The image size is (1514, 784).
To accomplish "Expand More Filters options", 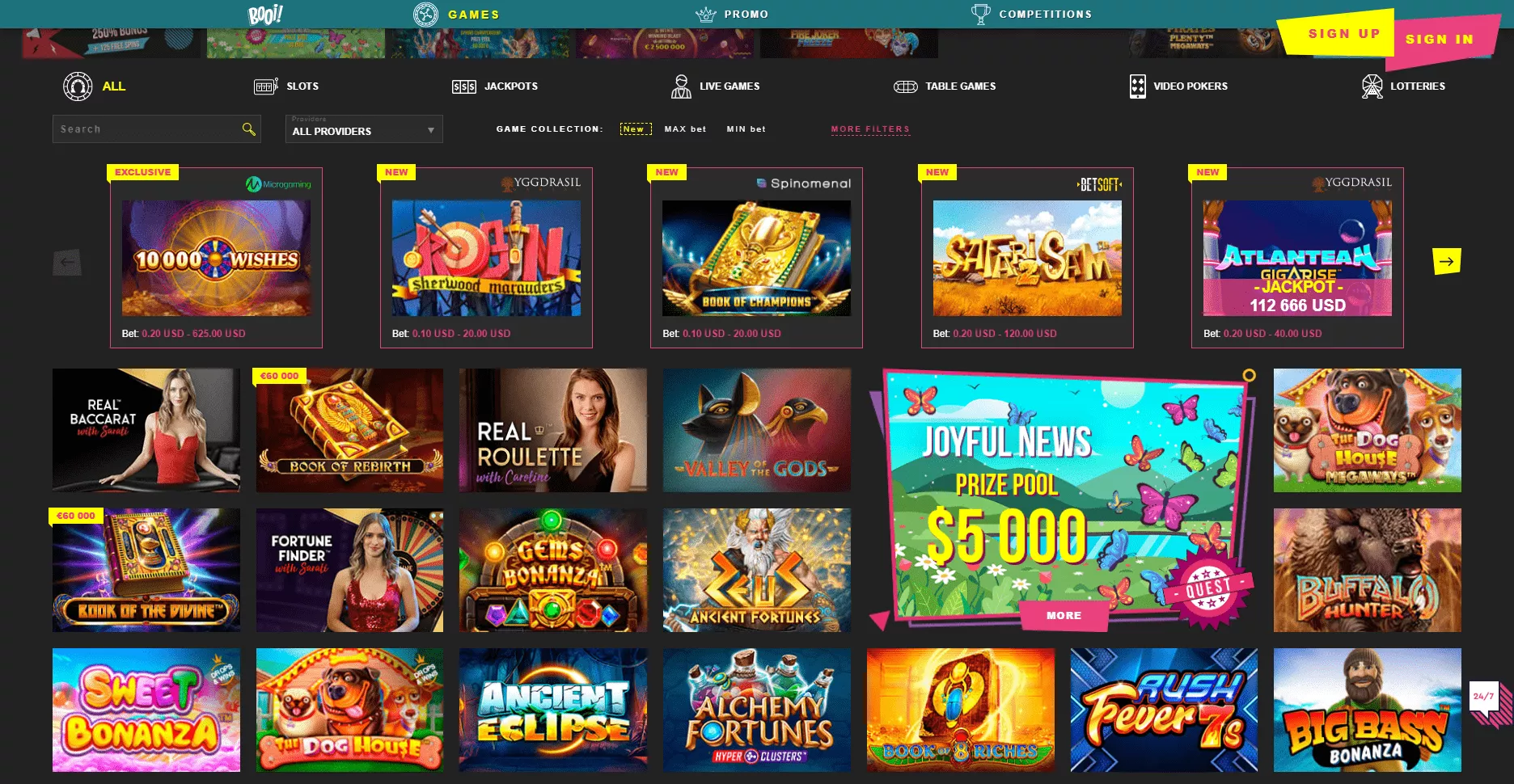I will (870, 129).
